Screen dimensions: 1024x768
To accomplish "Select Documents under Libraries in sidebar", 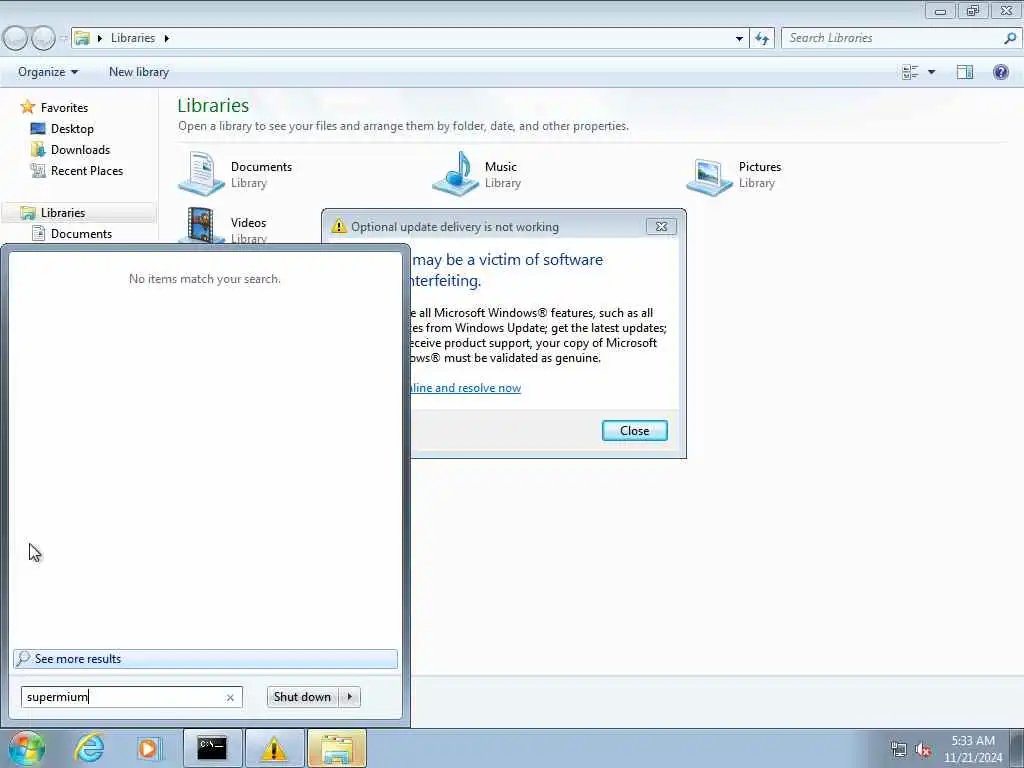I will click(81, 234).
